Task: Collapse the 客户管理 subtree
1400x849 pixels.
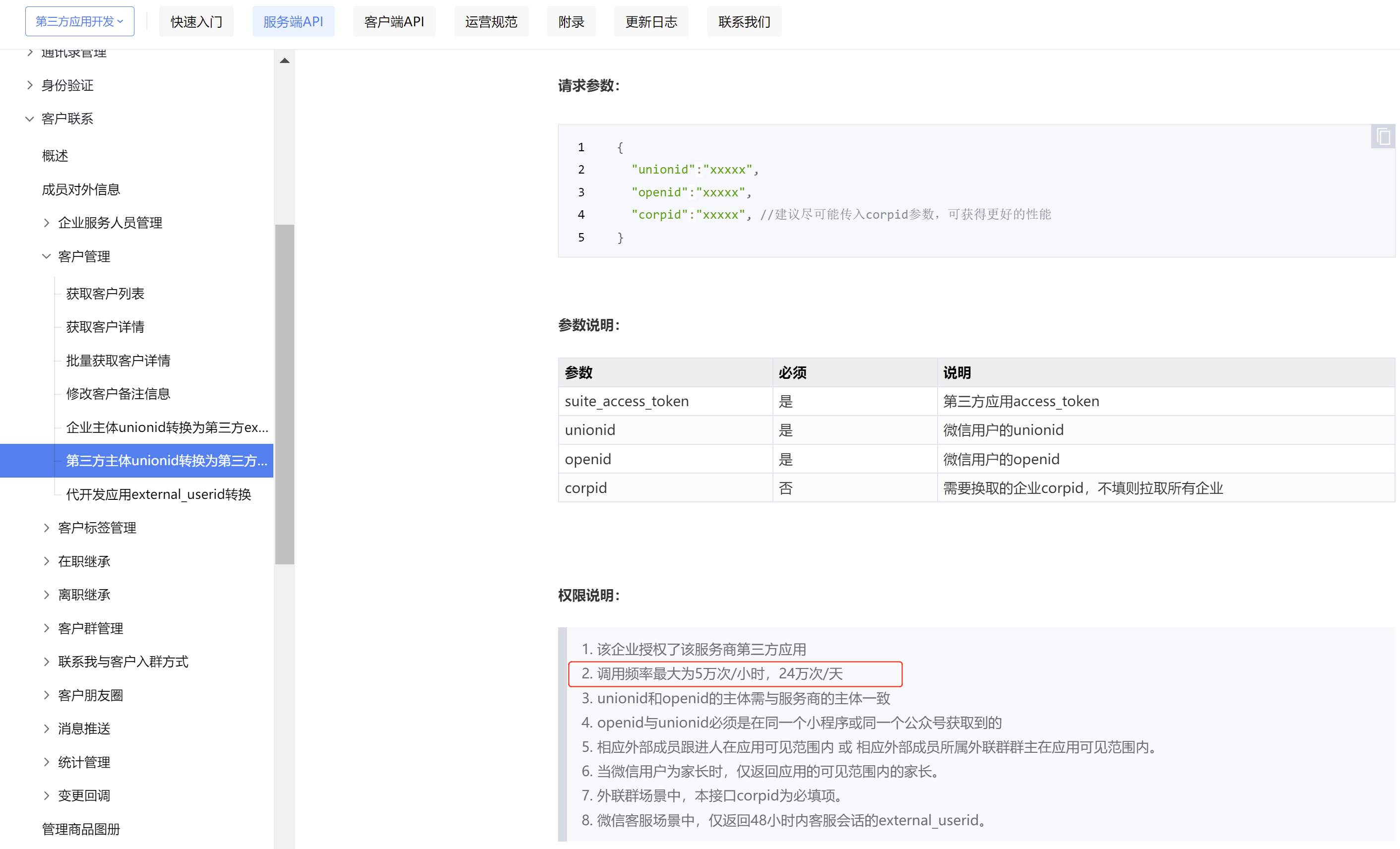Action: [47, 256]
